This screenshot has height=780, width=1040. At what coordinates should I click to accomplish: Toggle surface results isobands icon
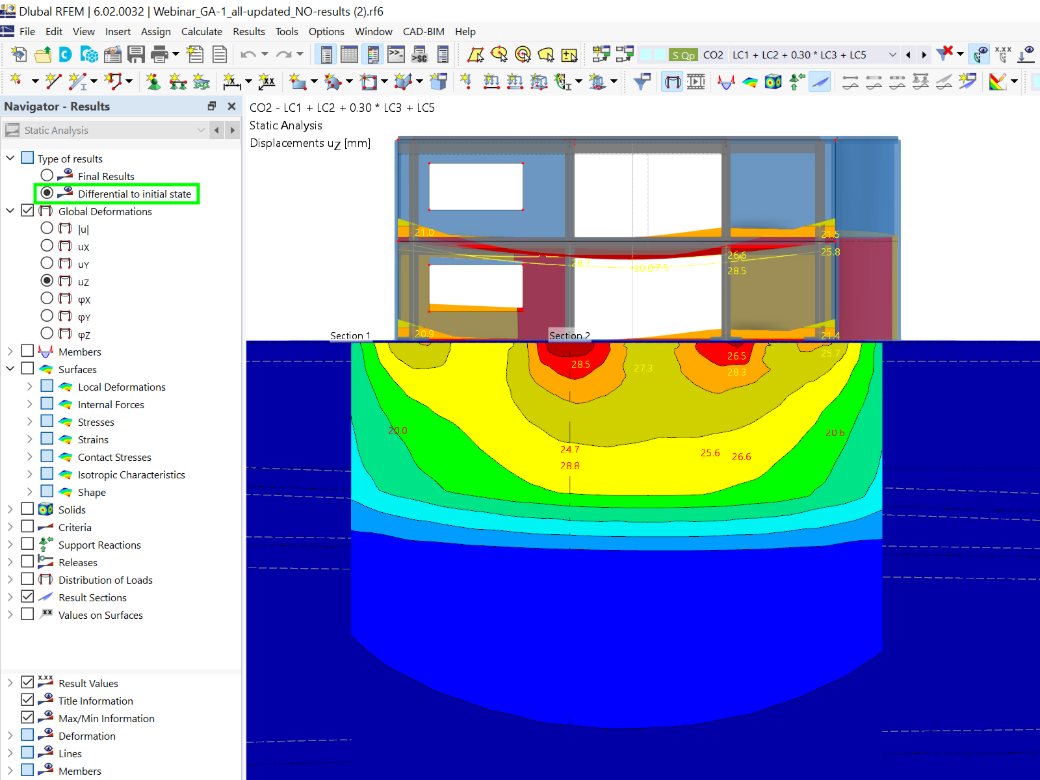point(749,82)
